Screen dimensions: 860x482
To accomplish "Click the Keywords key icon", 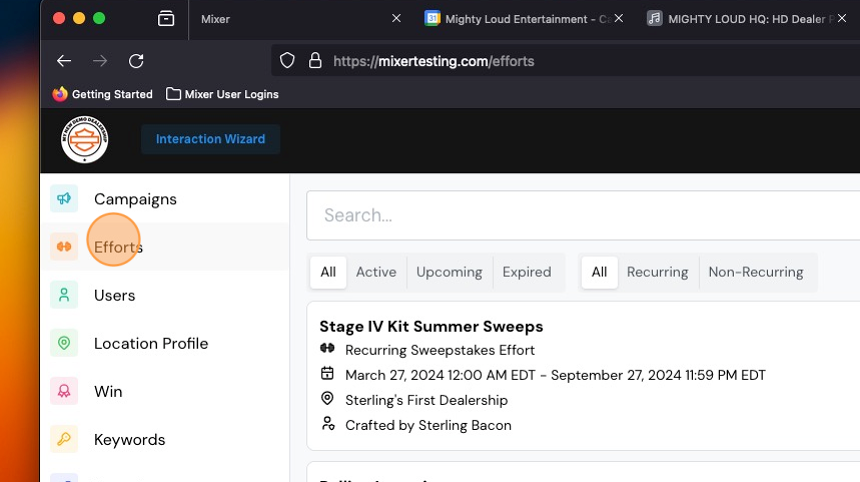I will click(64, 439).
